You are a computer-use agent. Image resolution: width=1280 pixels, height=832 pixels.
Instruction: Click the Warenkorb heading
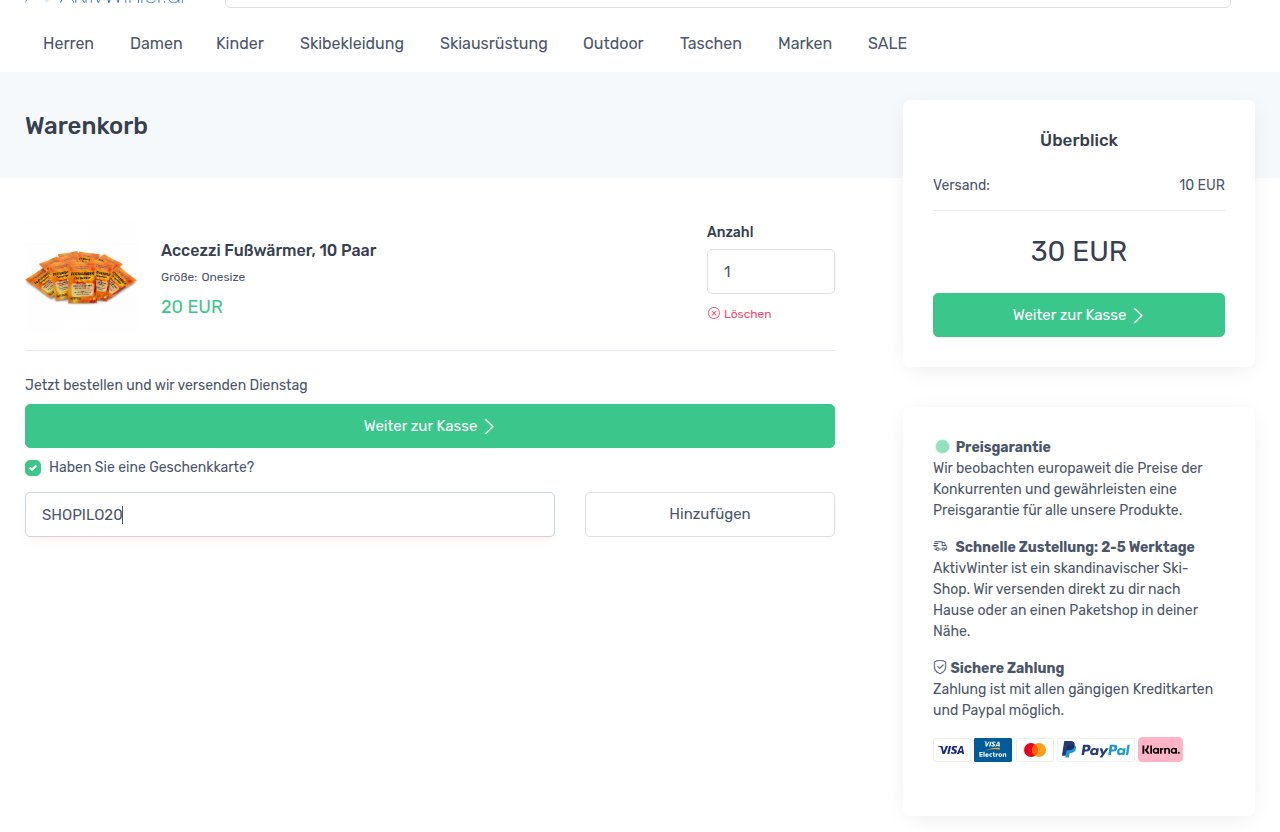click(x=86, y=126)
